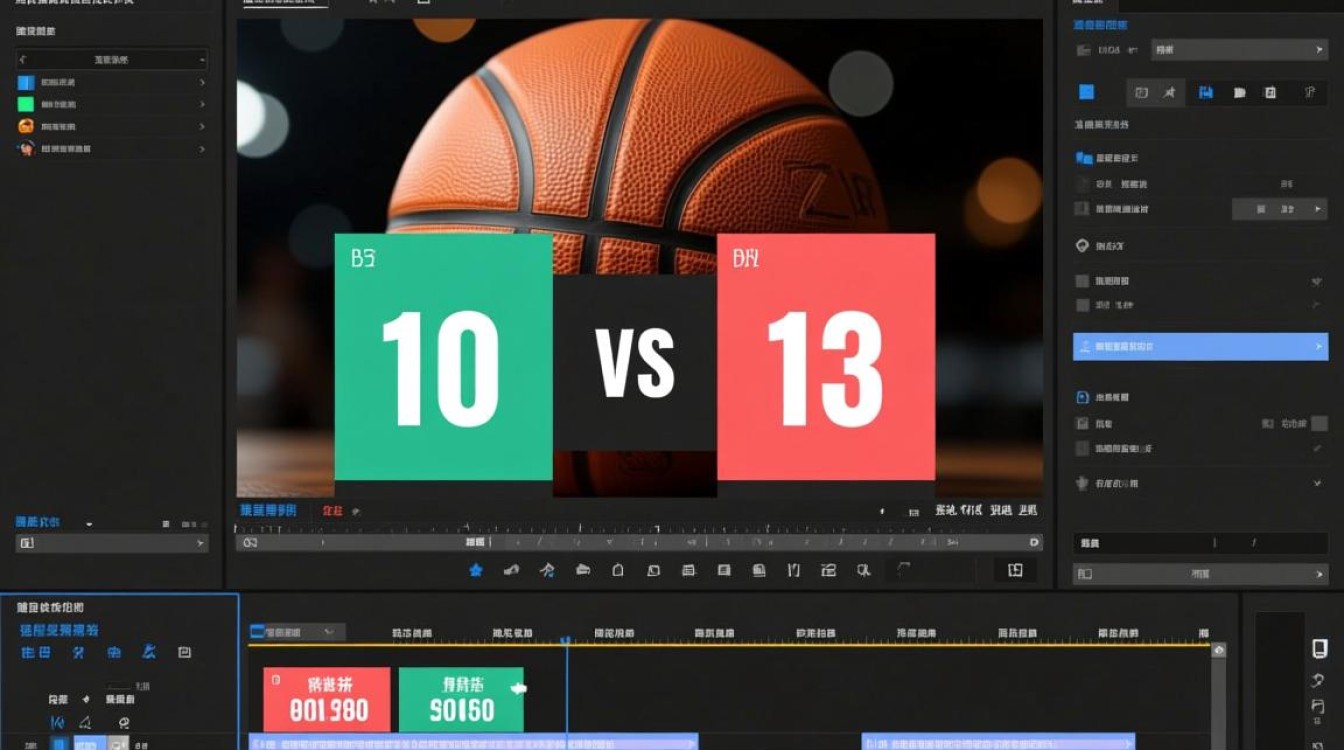Expand the trophy icon section chevron
Viewport: 1344px width, 750px height.
pos(1316,483)
